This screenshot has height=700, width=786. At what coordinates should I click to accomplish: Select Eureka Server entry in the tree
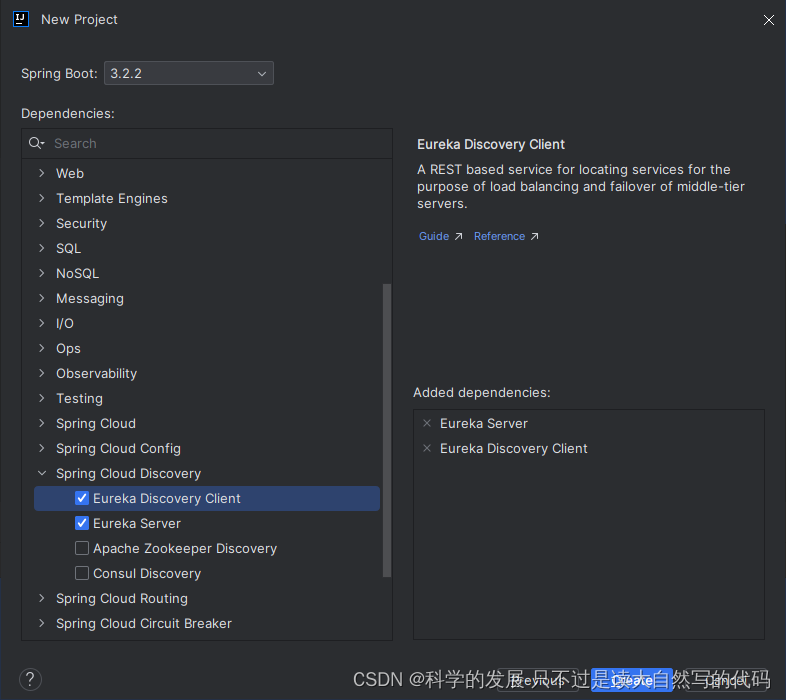[137, 523]
